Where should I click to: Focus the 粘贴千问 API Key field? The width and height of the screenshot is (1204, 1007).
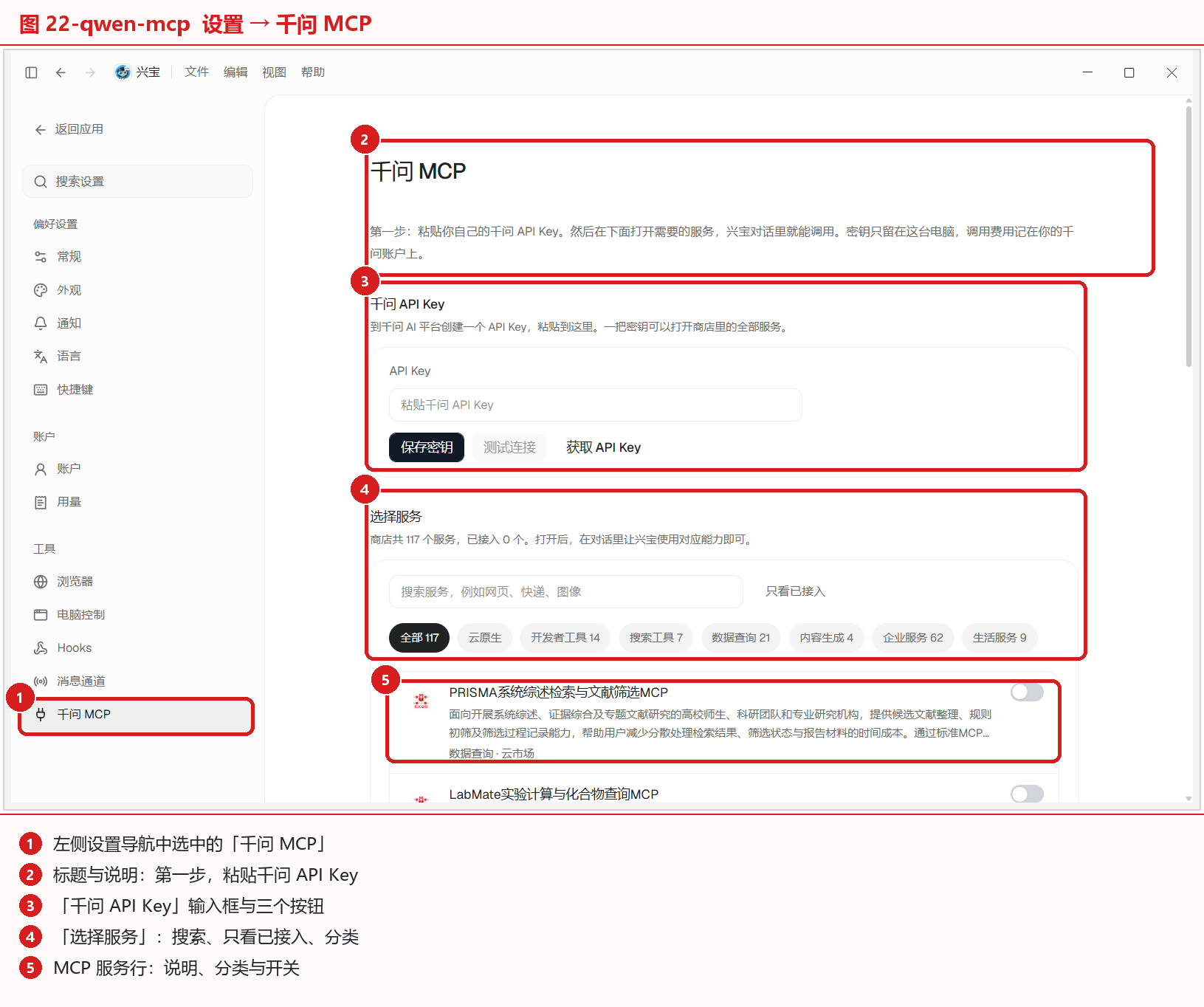595,405
